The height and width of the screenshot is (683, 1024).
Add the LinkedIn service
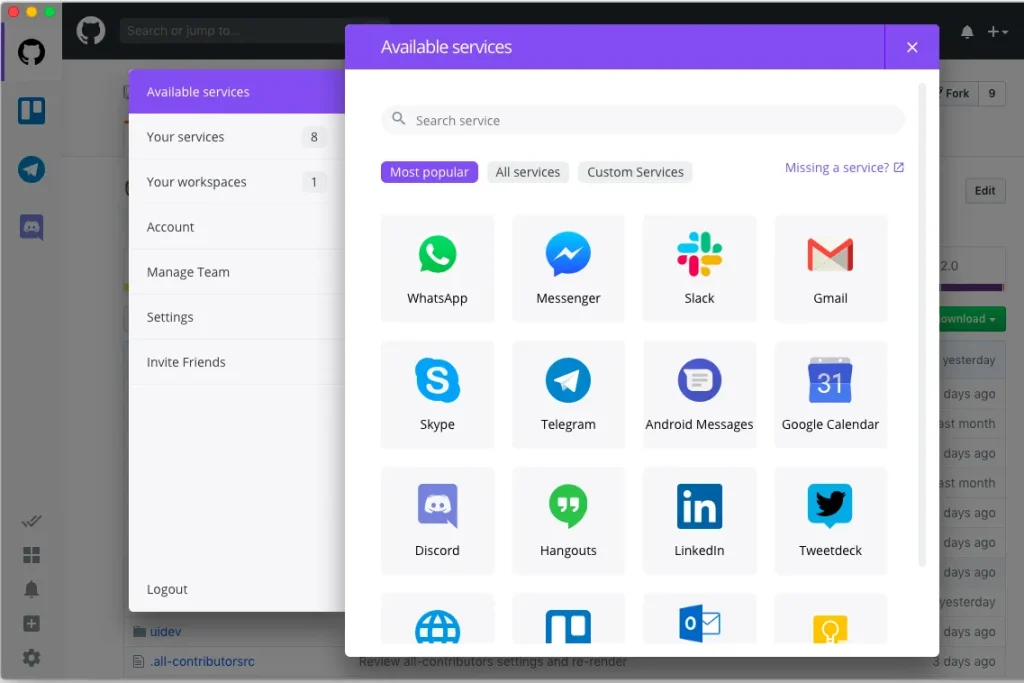pyautogui.click(x=699, y=520)
